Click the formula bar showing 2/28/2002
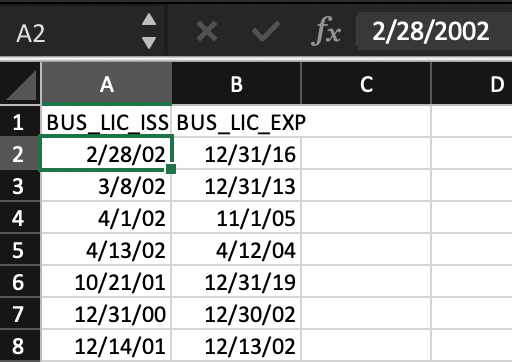 click(x=434, y=31)
